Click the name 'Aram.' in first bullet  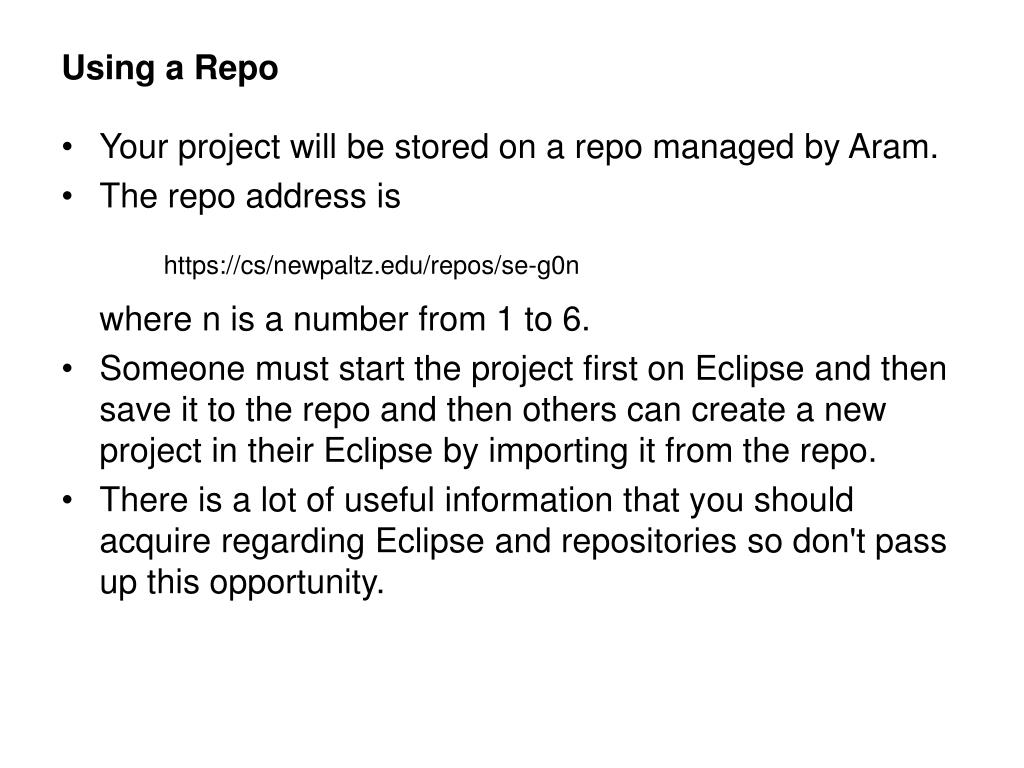(893, 146)
